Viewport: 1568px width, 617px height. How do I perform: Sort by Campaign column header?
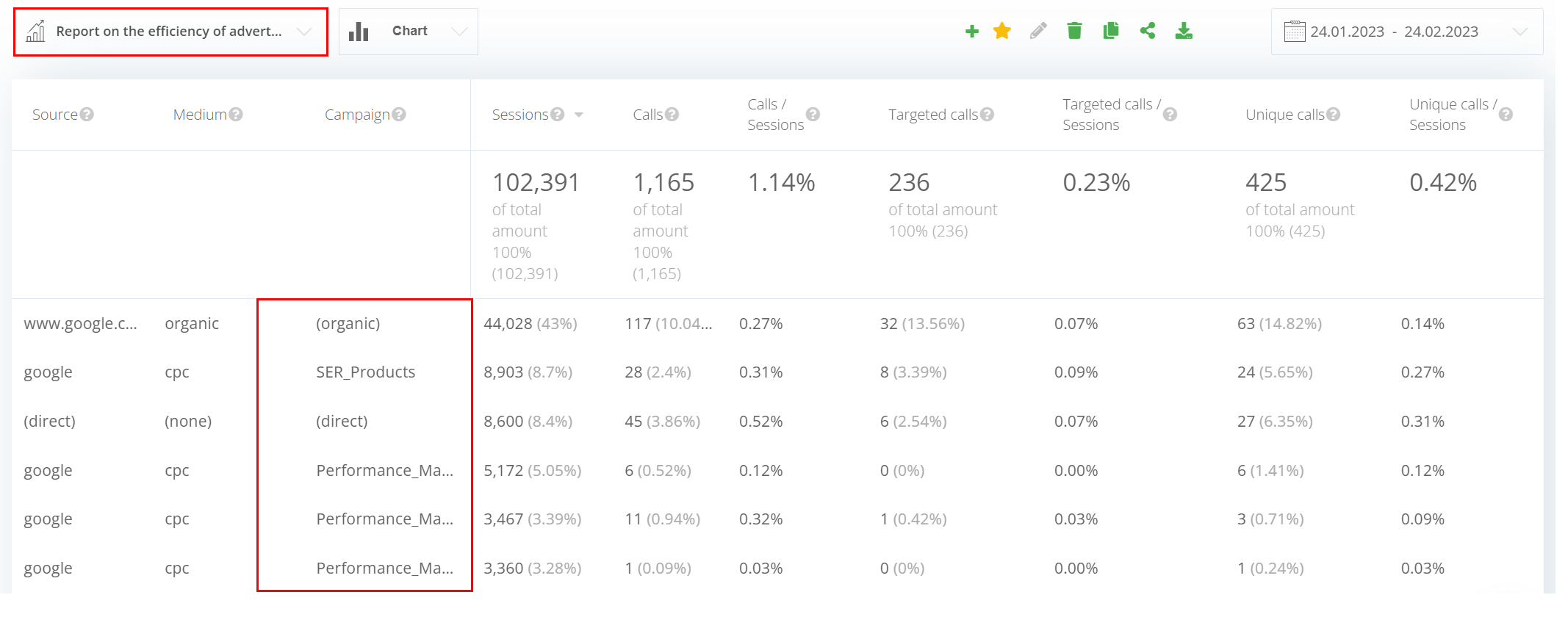tap(357, 115)
